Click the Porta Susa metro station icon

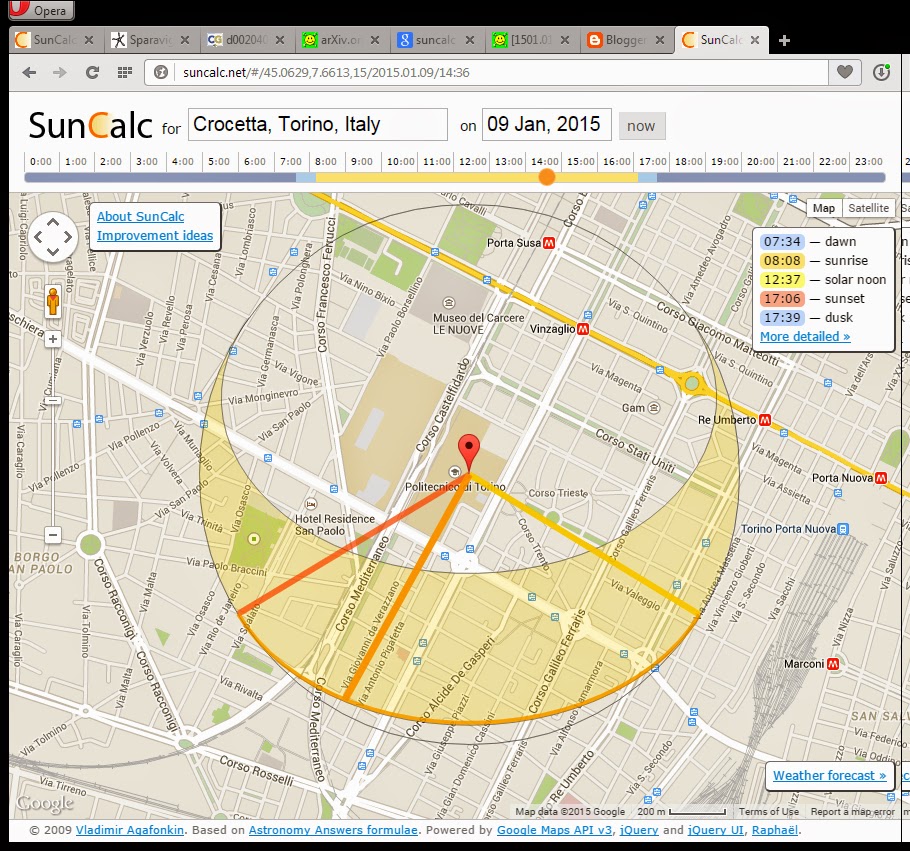[x=548, y=243]
